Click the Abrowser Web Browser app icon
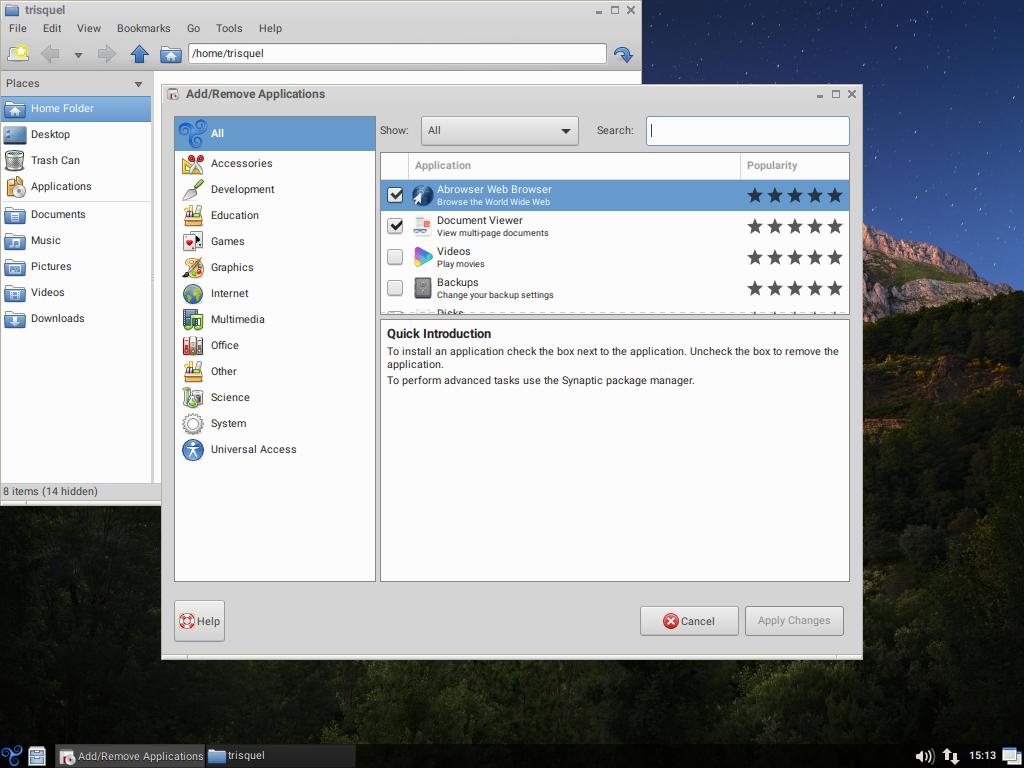Viewport: 1024px width, 768px height. [x=423, y=195]
